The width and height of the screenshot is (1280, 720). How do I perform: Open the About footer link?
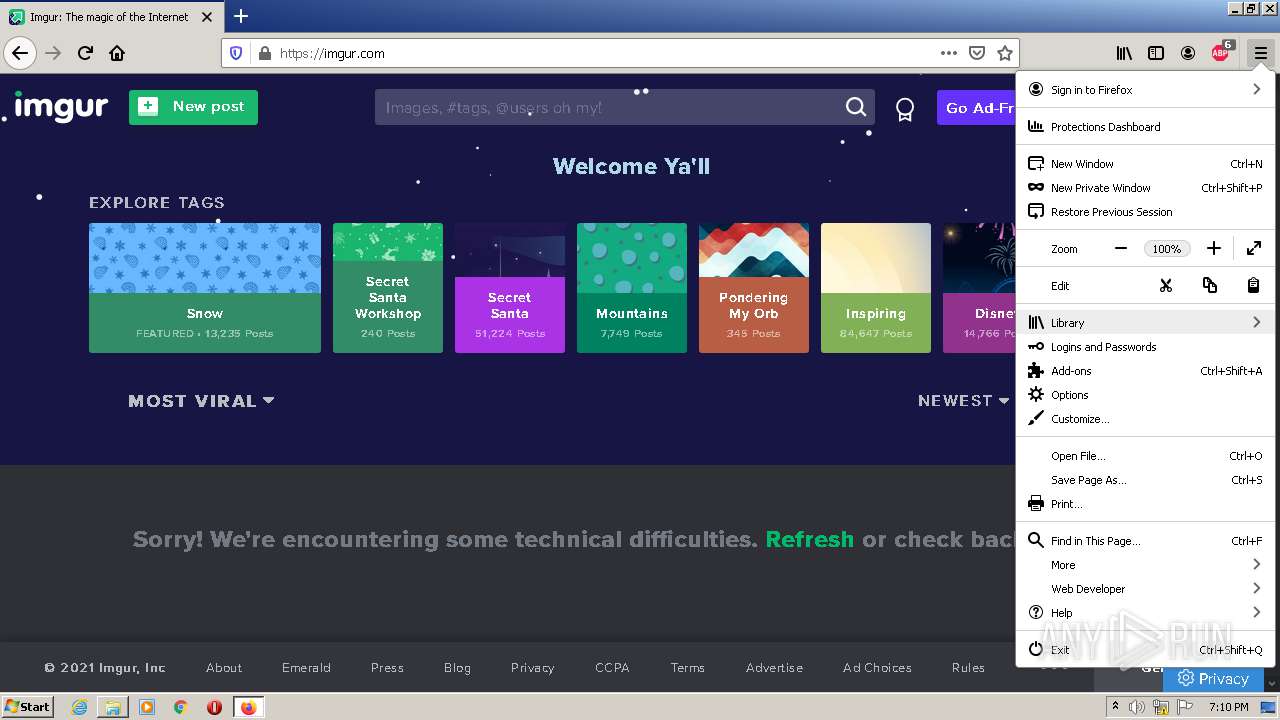click(224, 668)
